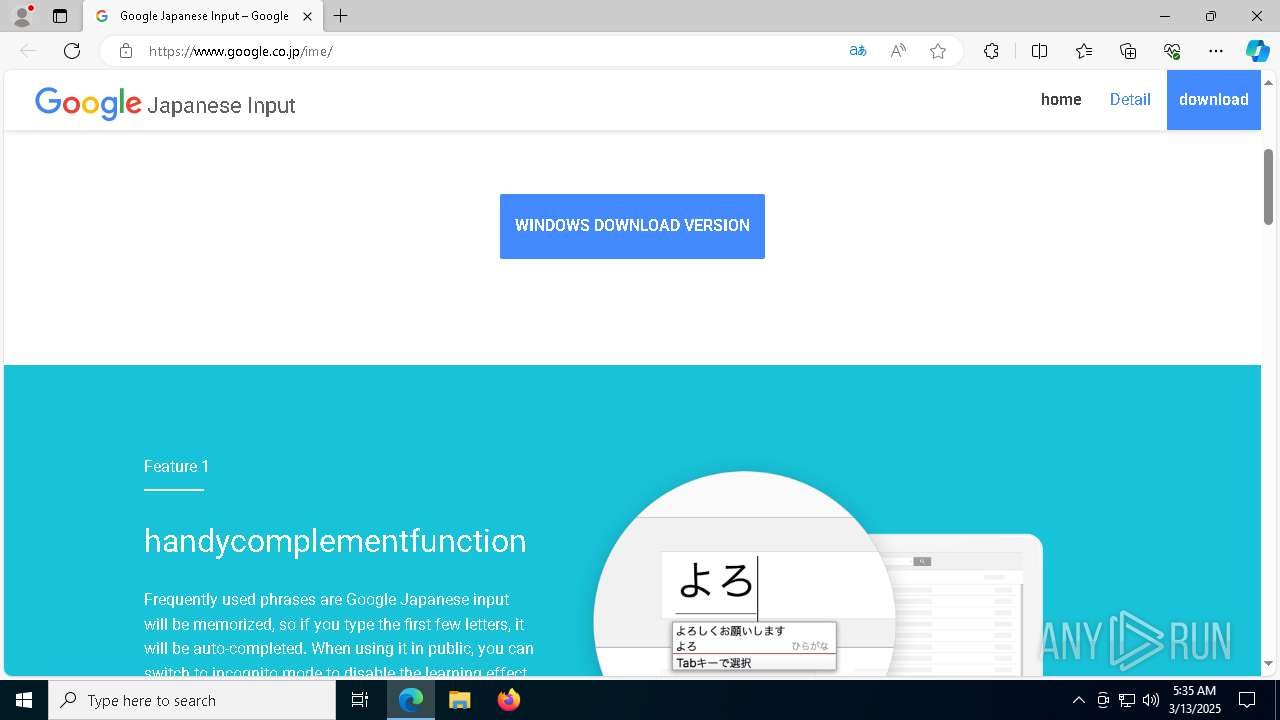Open a new browser tab
Image resolution: width=1280 pixels, height=720 pixels.
pos(341,16)
